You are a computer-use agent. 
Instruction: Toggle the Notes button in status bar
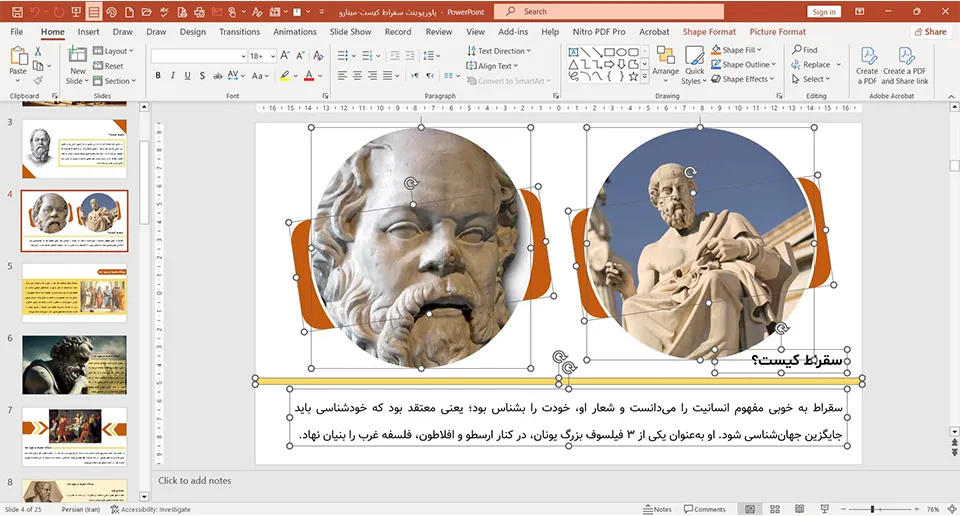658,509
